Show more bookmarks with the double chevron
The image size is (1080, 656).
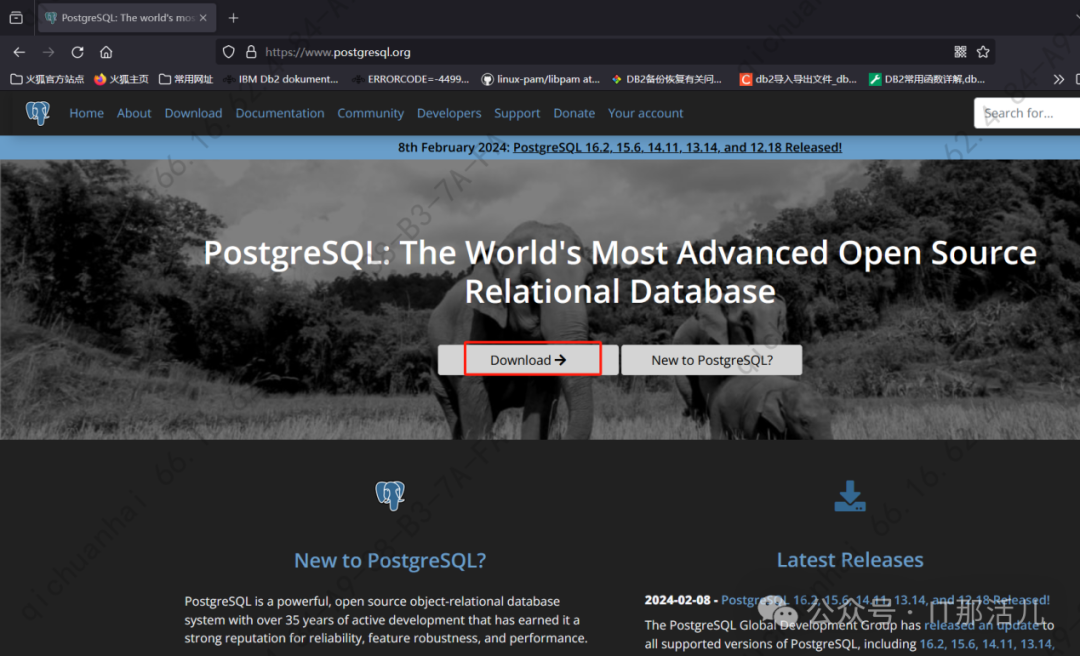tap(1059, 79)
